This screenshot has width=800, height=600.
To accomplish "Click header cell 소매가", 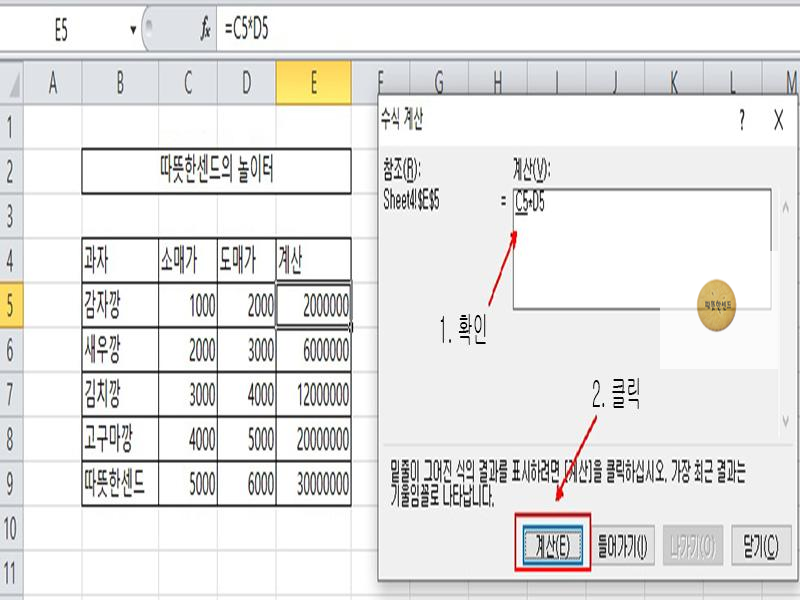I will pos(188,260).
